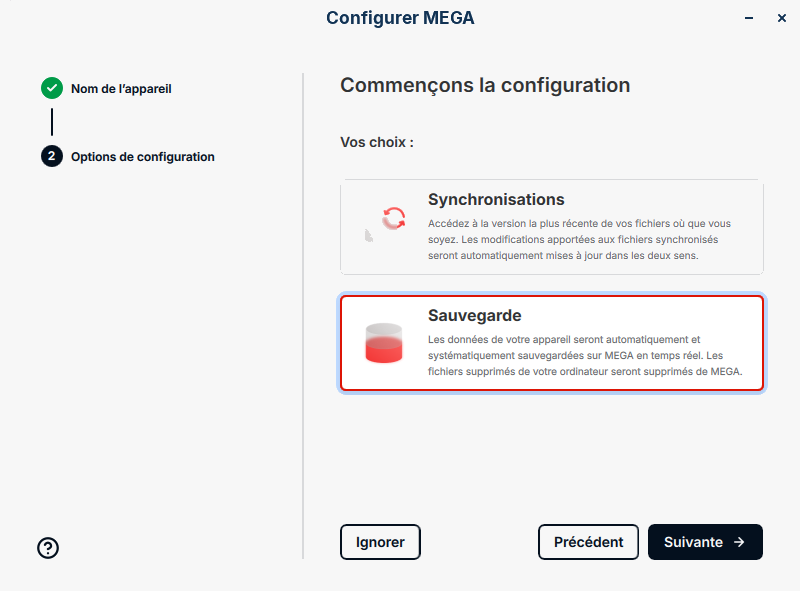Minimize the Configurer MEGA window
Image resolution: width=800 pixels, height=591 pixels.
[x=748, y=18]
